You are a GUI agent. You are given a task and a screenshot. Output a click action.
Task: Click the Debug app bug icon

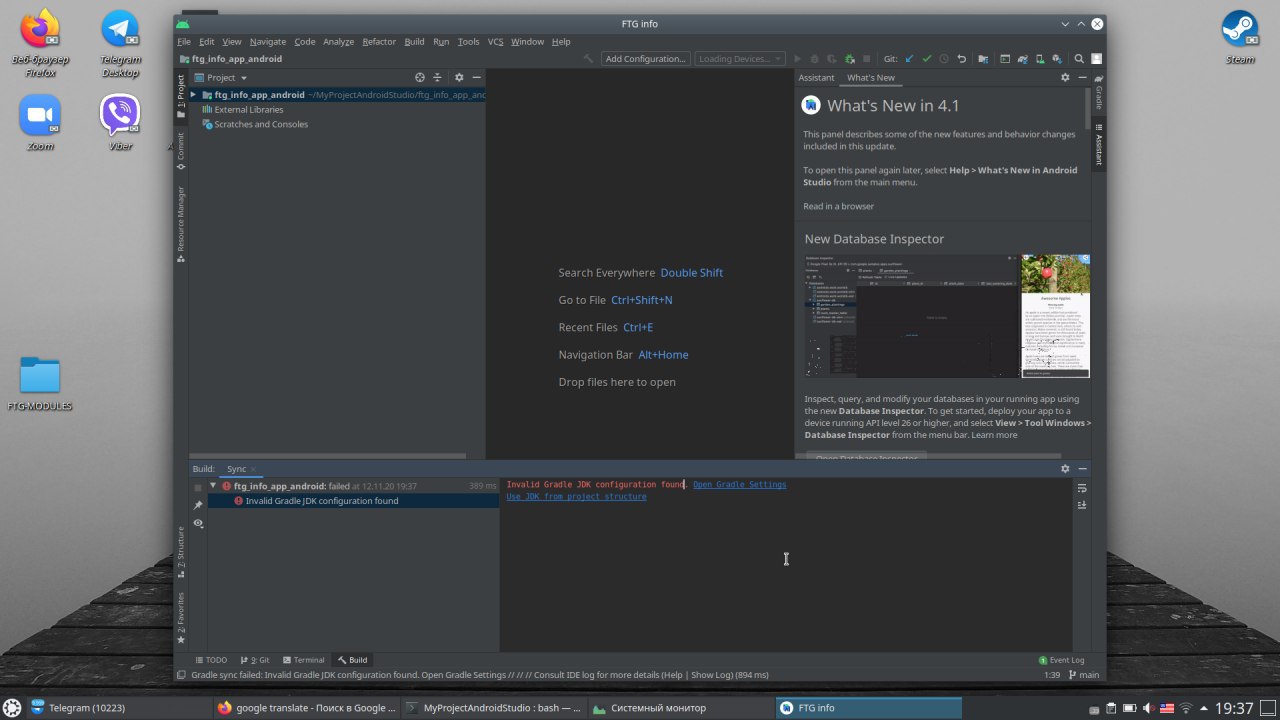(x=815, y=59)
